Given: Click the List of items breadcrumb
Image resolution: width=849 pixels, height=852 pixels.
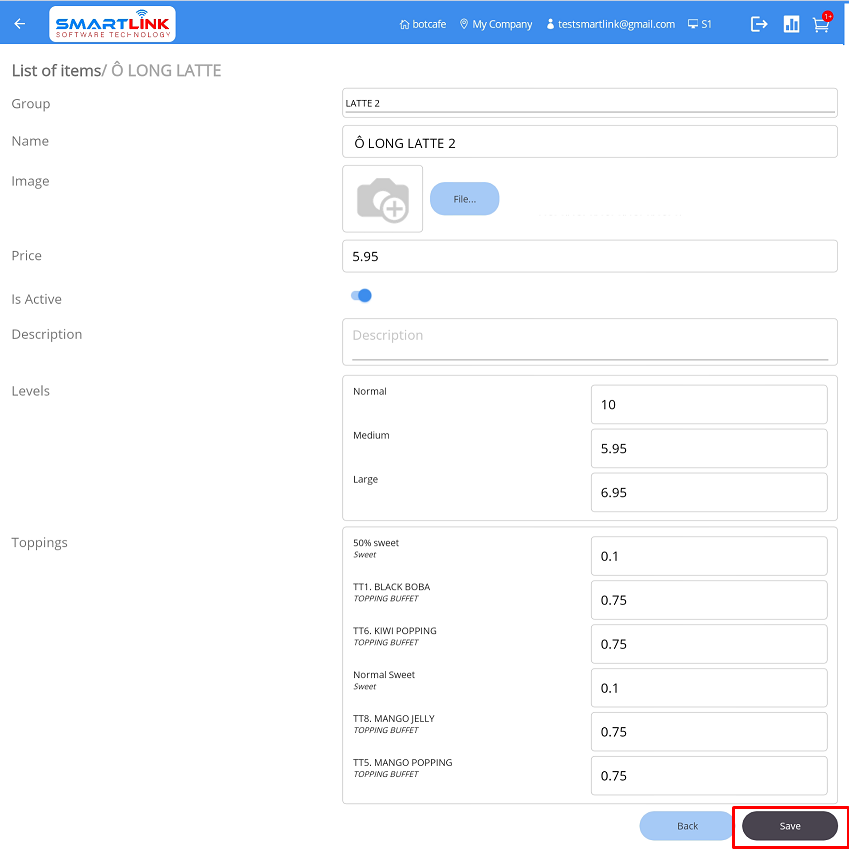Looking at the screenshot, I should [x=55, y=71].
